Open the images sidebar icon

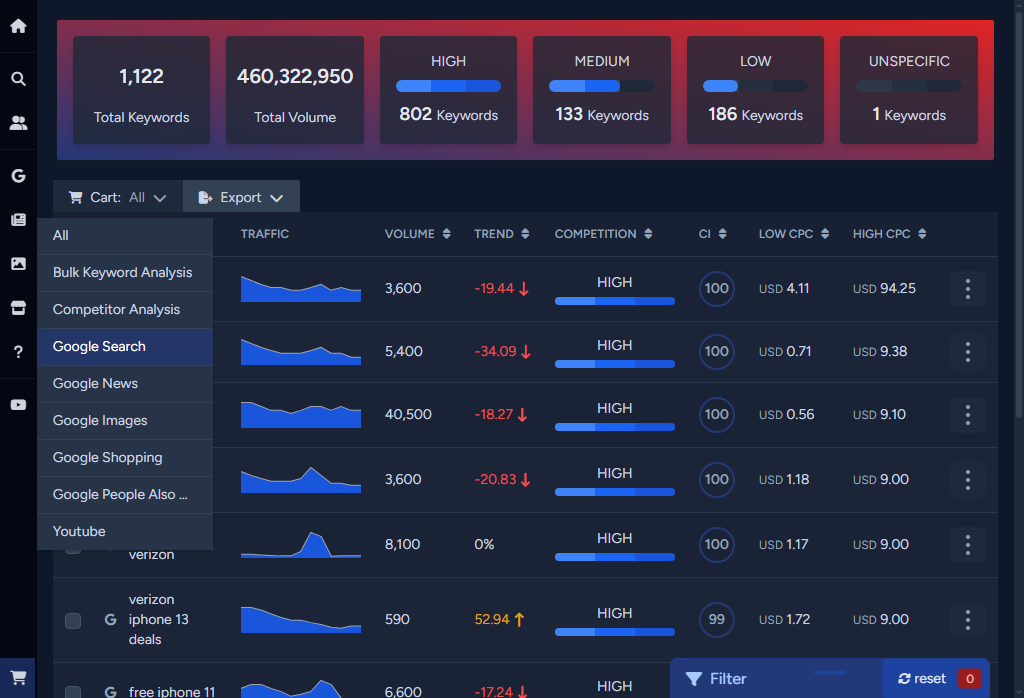[x=18, y=264]
